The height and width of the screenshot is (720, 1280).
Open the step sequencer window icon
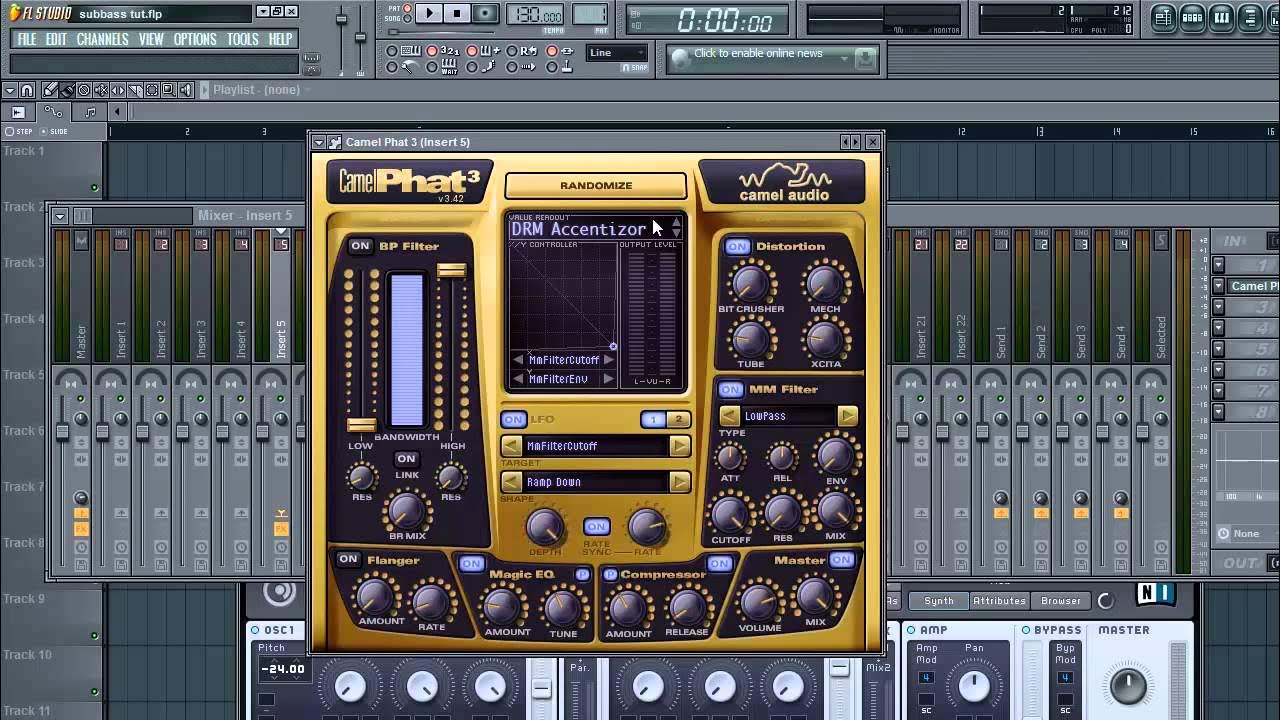(1192, 18)
